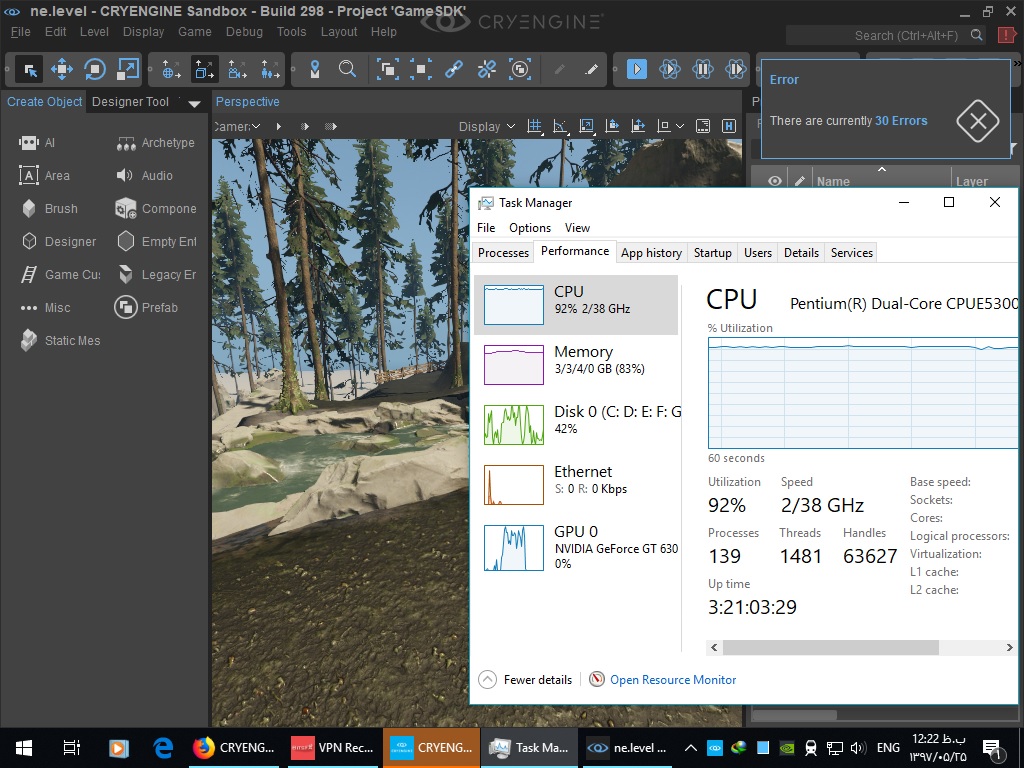Toggle the pencil frozen column header
The width and height of the screenshot is (1024, 768).
click(x=799, y=182)
